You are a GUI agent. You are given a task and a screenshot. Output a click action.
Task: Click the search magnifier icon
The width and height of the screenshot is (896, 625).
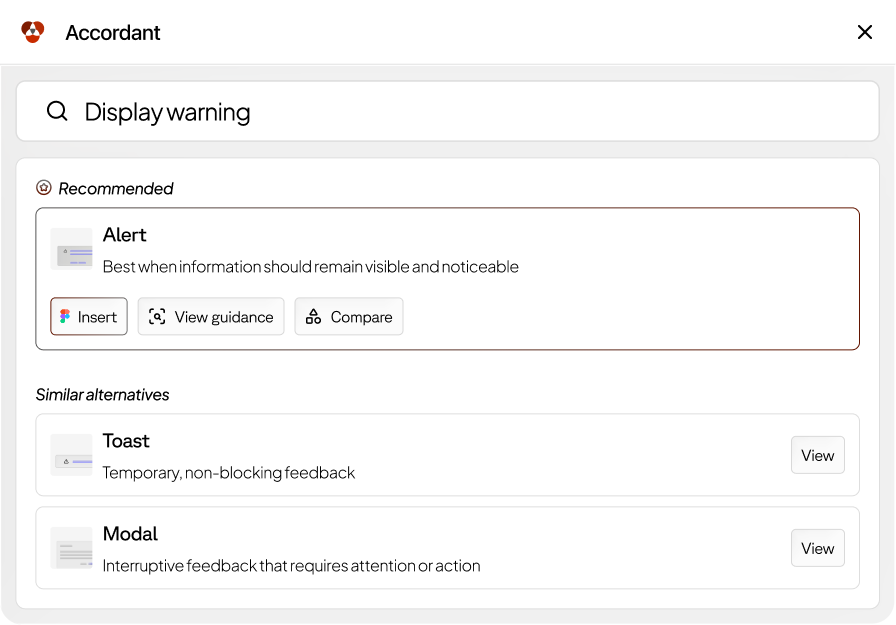pyautogui.click(x=57, y=111)
